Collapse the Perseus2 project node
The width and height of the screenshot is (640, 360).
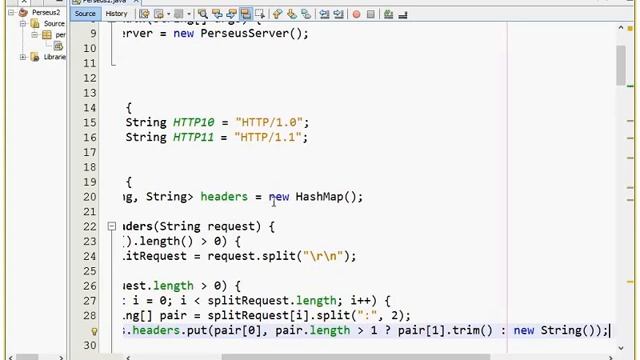[x=11, y=13]
